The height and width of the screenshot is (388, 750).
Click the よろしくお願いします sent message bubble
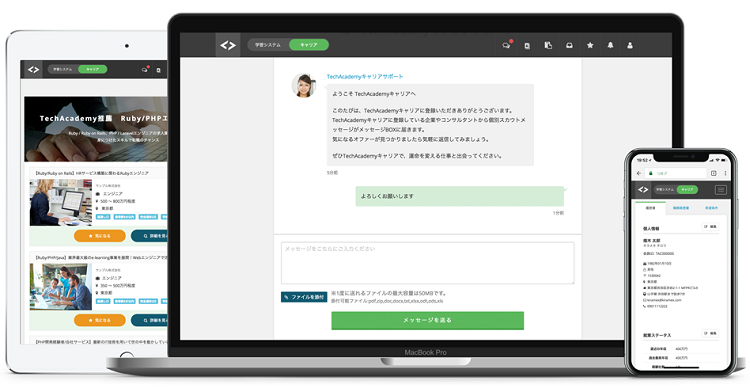[460, 196]
